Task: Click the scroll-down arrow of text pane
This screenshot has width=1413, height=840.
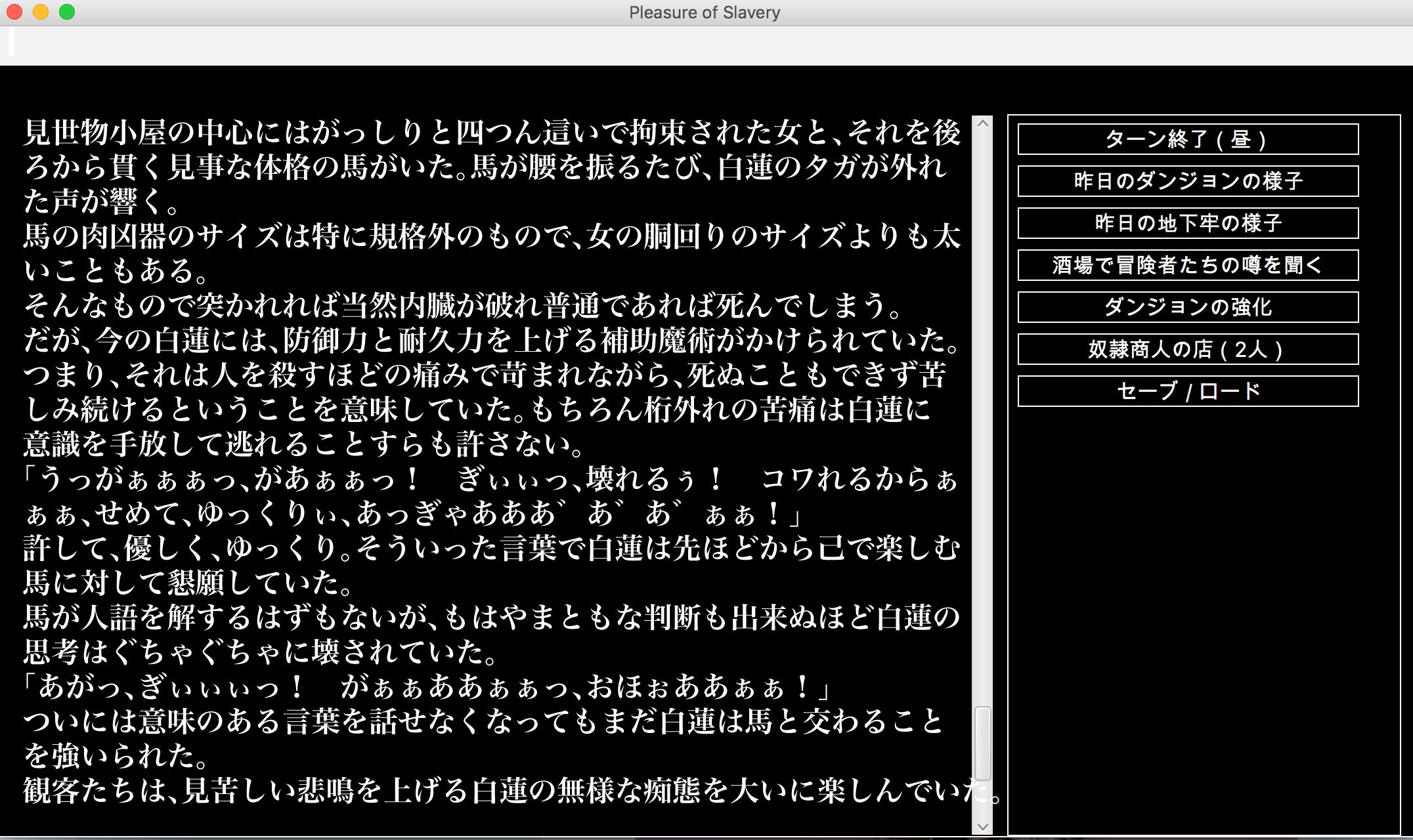Action: (982, 827)
